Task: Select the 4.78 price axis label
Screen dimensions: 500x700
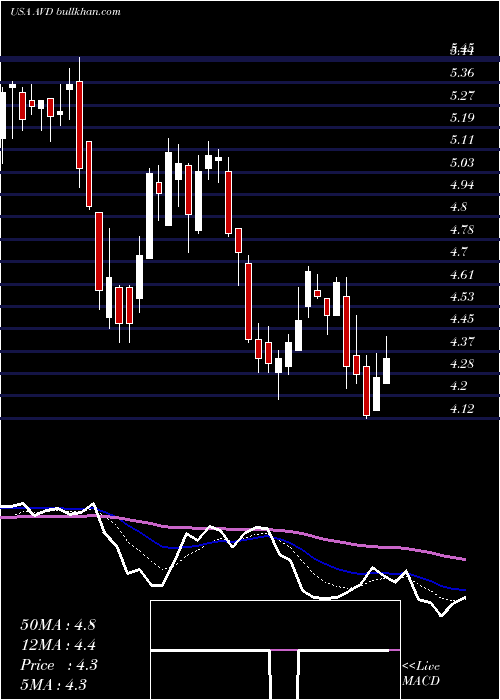Action: [x=462, y=230]
